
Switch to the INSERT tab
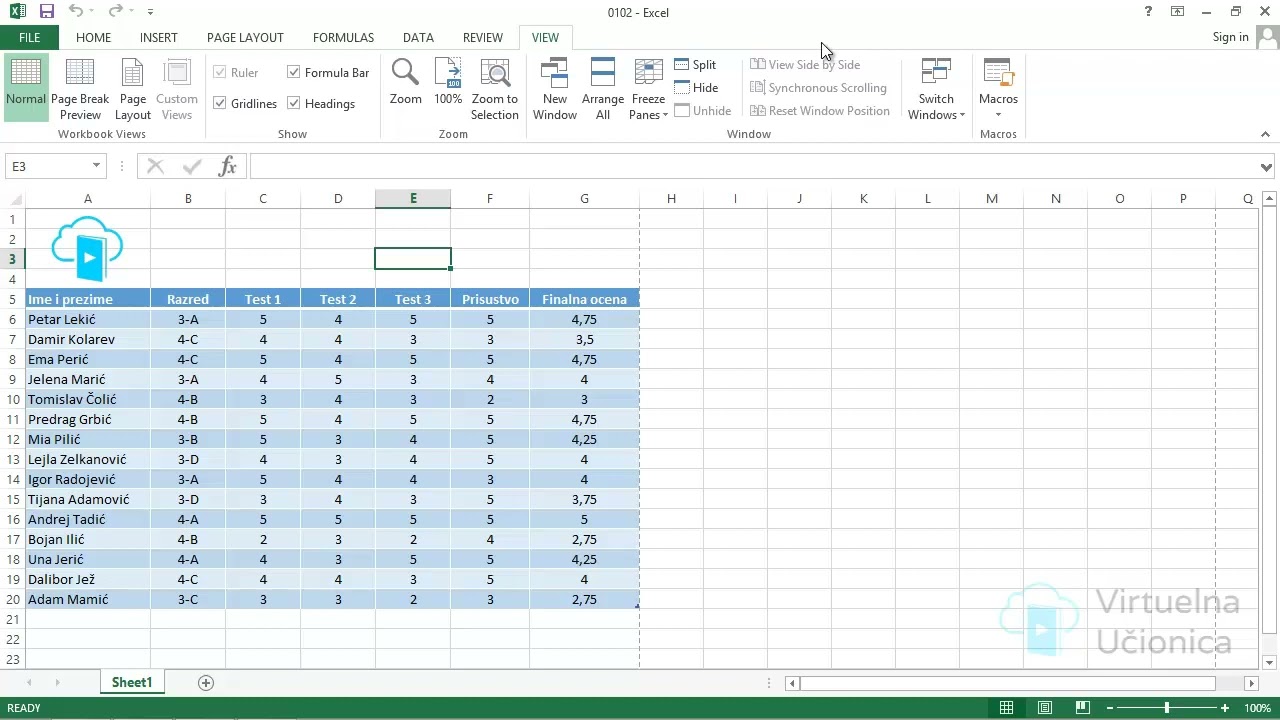point(158,37)
